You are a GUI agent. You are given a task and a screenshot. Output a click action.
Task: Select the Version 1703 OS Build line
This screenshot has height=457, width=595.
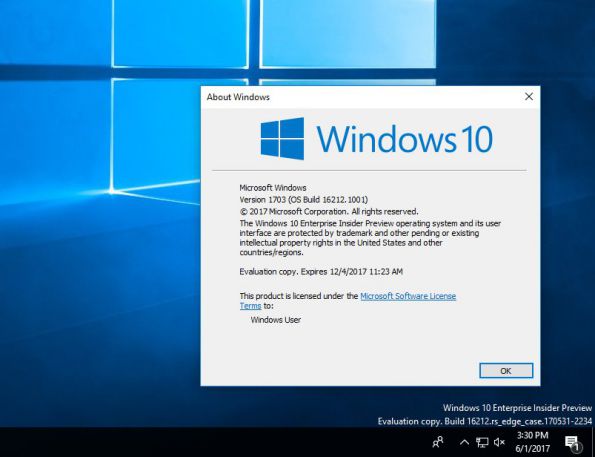pyautogui.click(x=304, y=200)
